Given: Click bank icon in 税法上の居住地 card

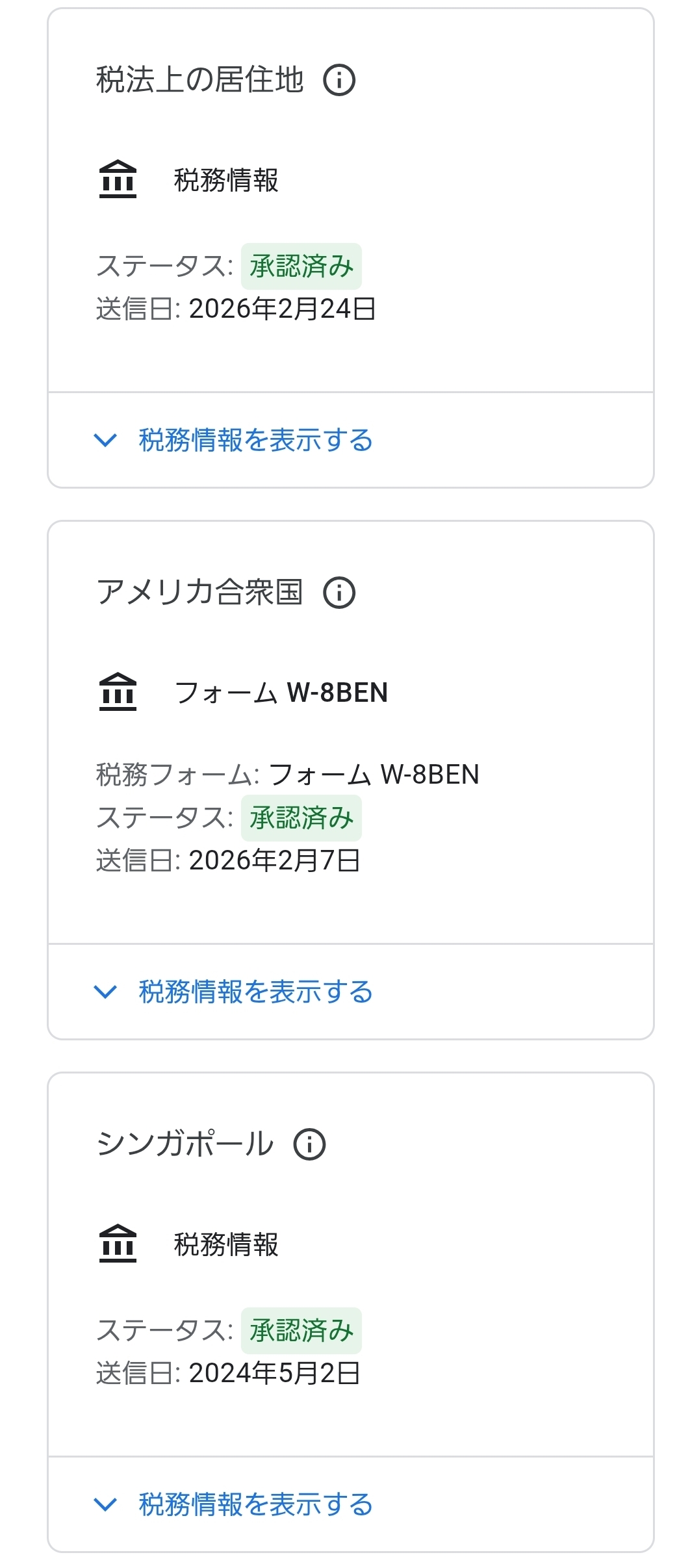Looking at the screenshot, I should 118,179.
